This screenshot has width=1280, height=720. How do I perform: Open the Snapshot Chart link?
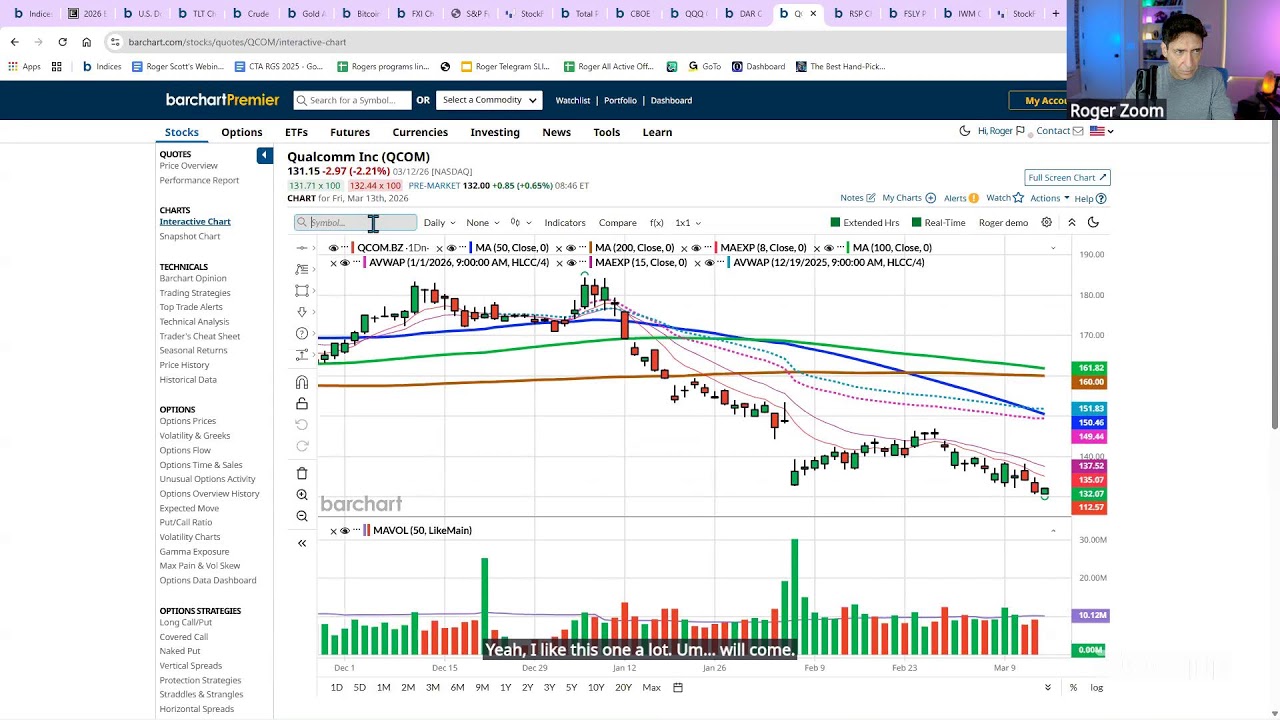(x=190, y=236)
